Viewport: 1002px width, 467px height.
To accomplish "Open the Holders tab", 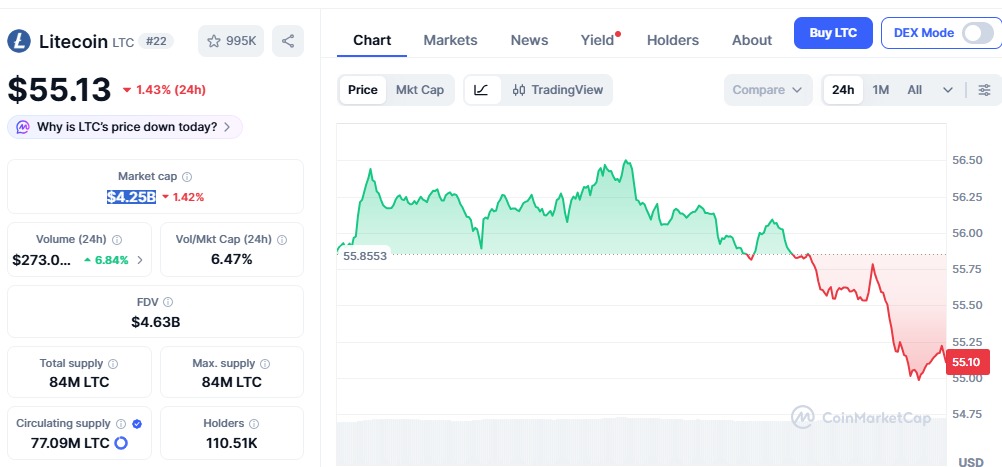I will [x=673, y=40].
